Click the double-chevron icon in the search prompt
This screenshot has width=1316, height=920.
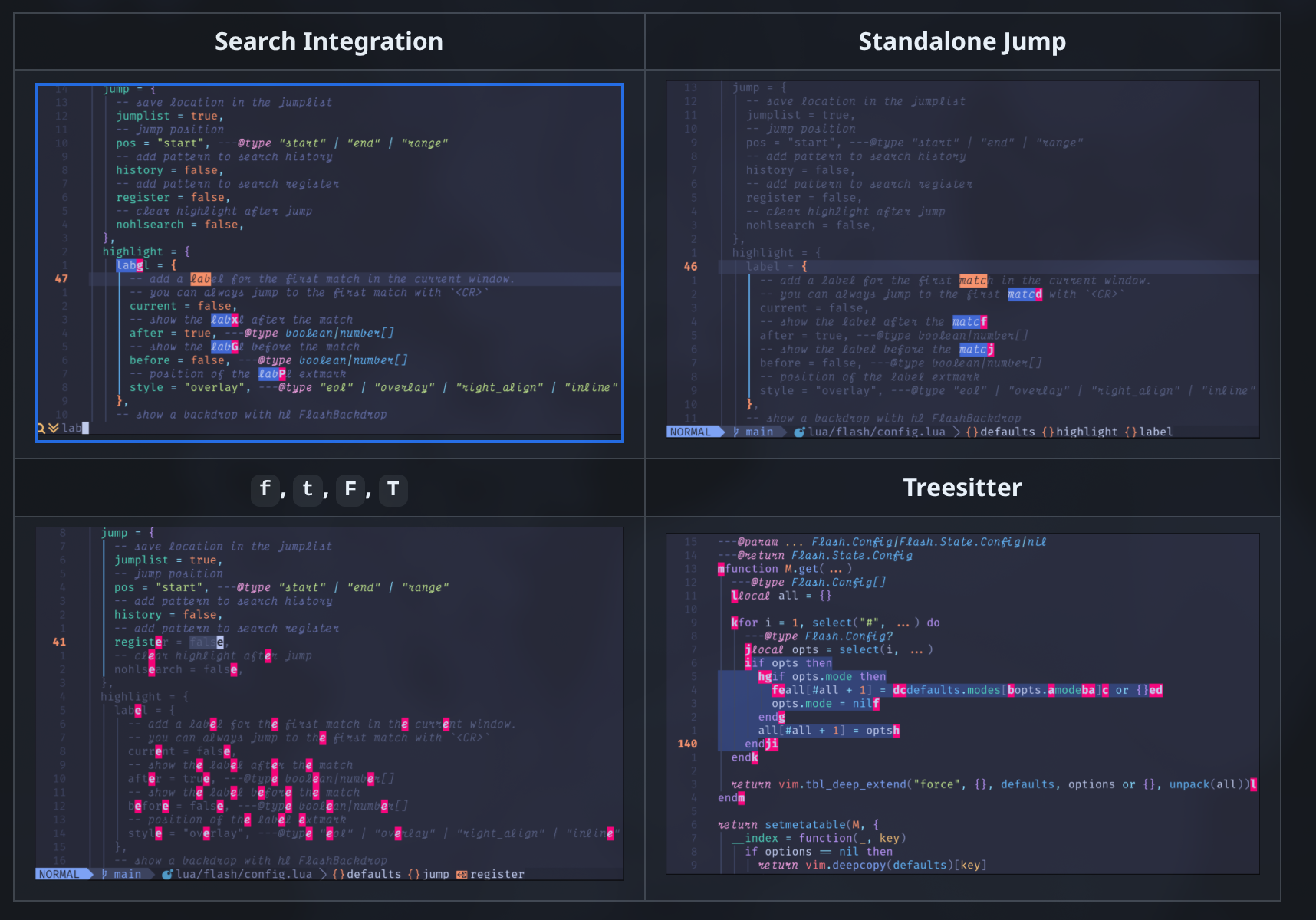pyautogui.click(x=54, y=428)
